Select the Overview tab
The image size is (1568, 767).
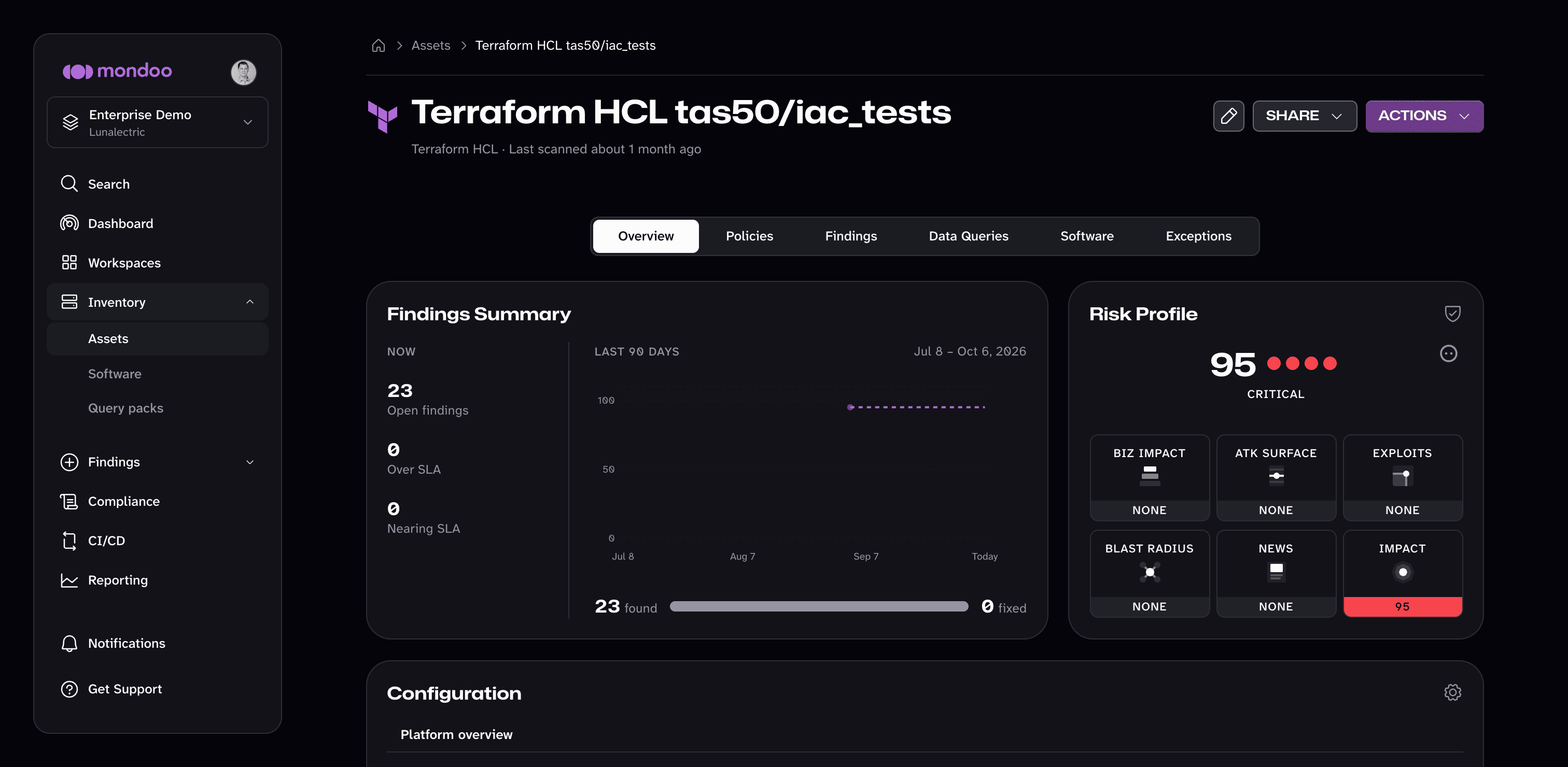pos(646,236)
